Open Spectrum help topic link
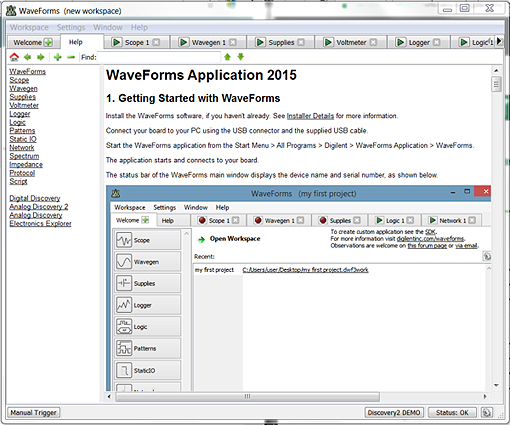Screen dimensions: 510x425 (x=24, y=156)
